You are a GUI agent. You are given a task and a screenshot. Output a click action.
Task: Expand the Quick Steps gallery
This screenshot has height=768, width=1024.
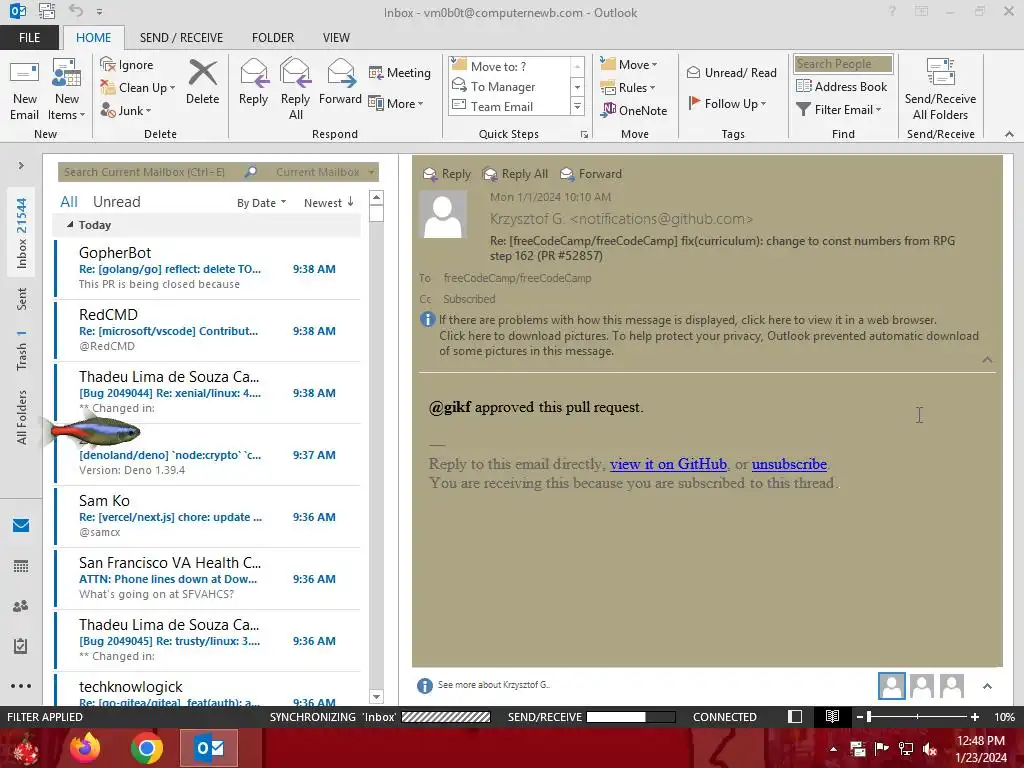tap(577, 106)
